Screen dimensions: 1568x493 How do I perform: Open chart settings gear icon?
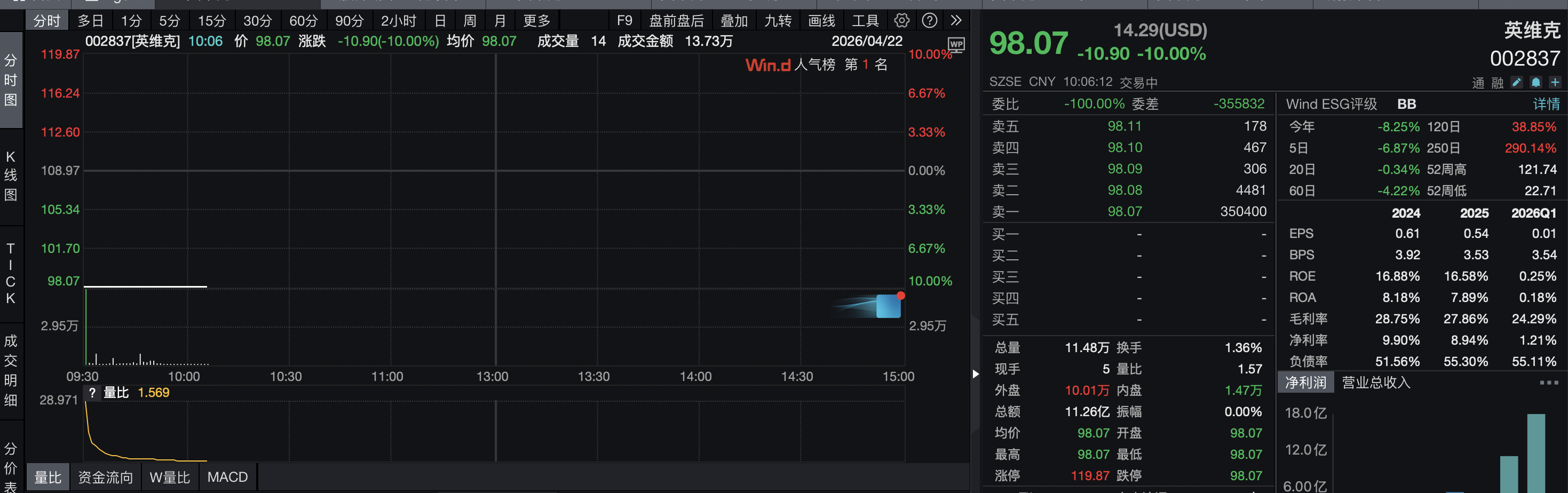[x=901, y=21]
